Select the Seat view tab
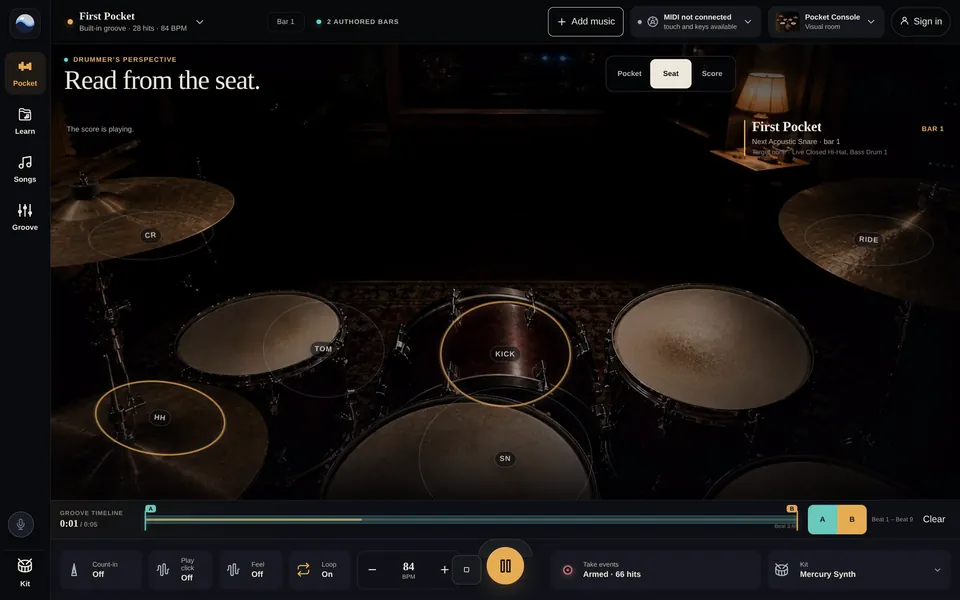This screenshot has width=960, height=600. click(x=670, y=73)
